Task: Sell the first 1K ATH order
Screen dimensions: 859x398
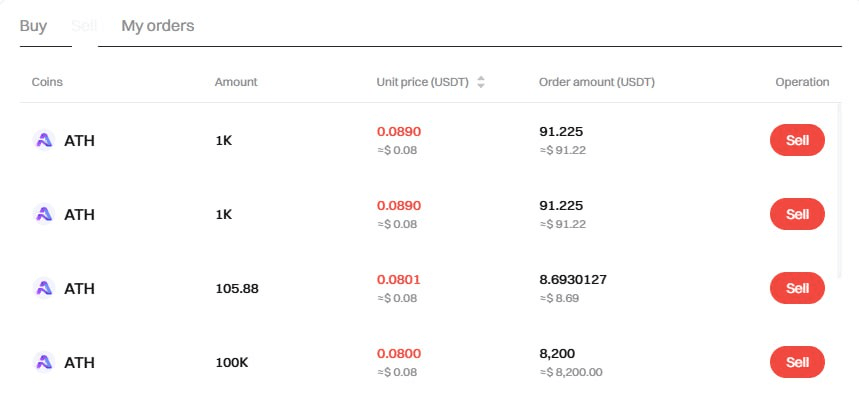Action: tap(797, 140)
